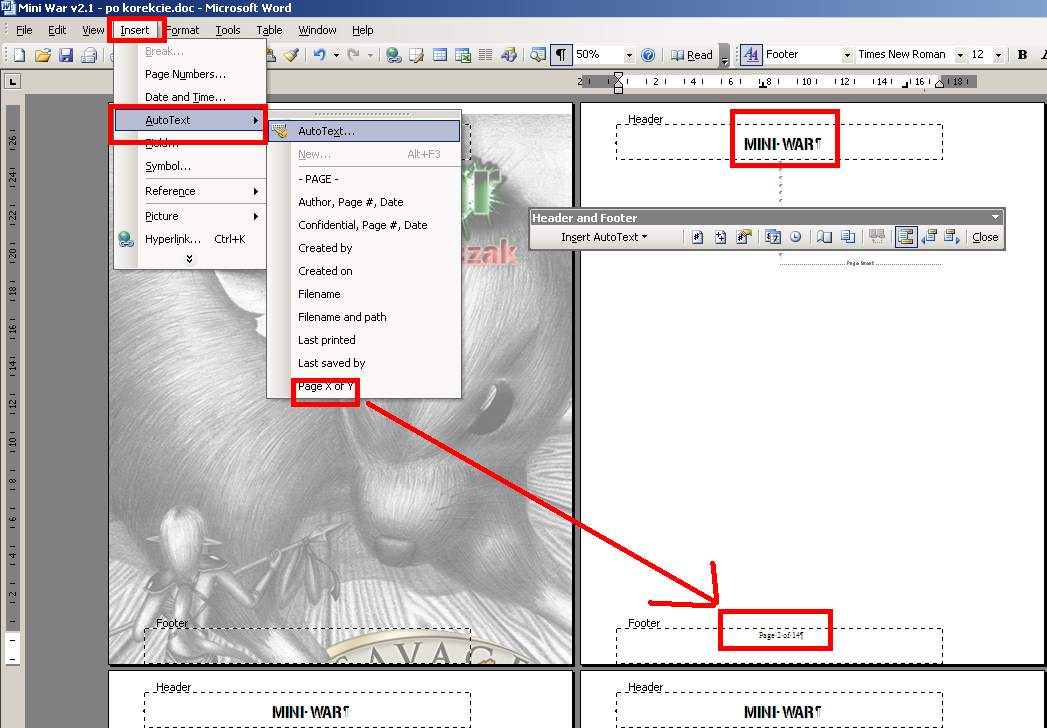Insert time using the clock icon

(x=795, y=237)
